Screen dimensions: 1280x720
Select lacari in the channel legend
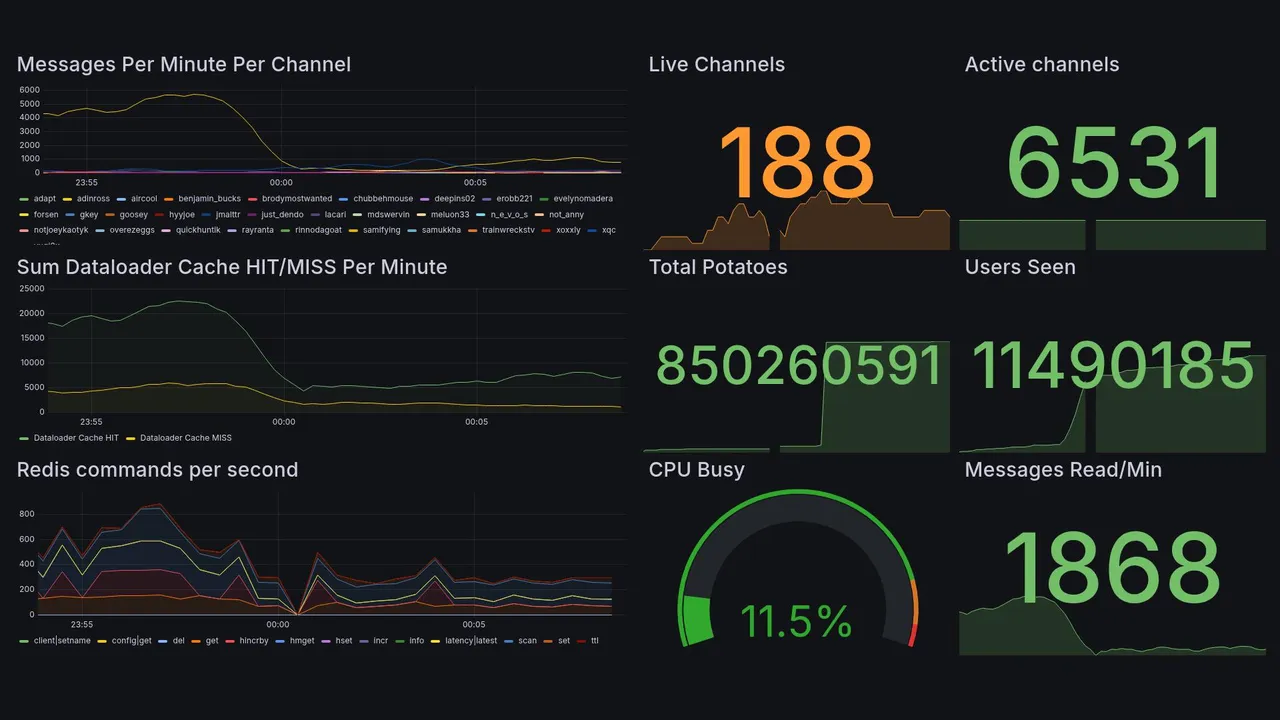(x=328, y=215)
